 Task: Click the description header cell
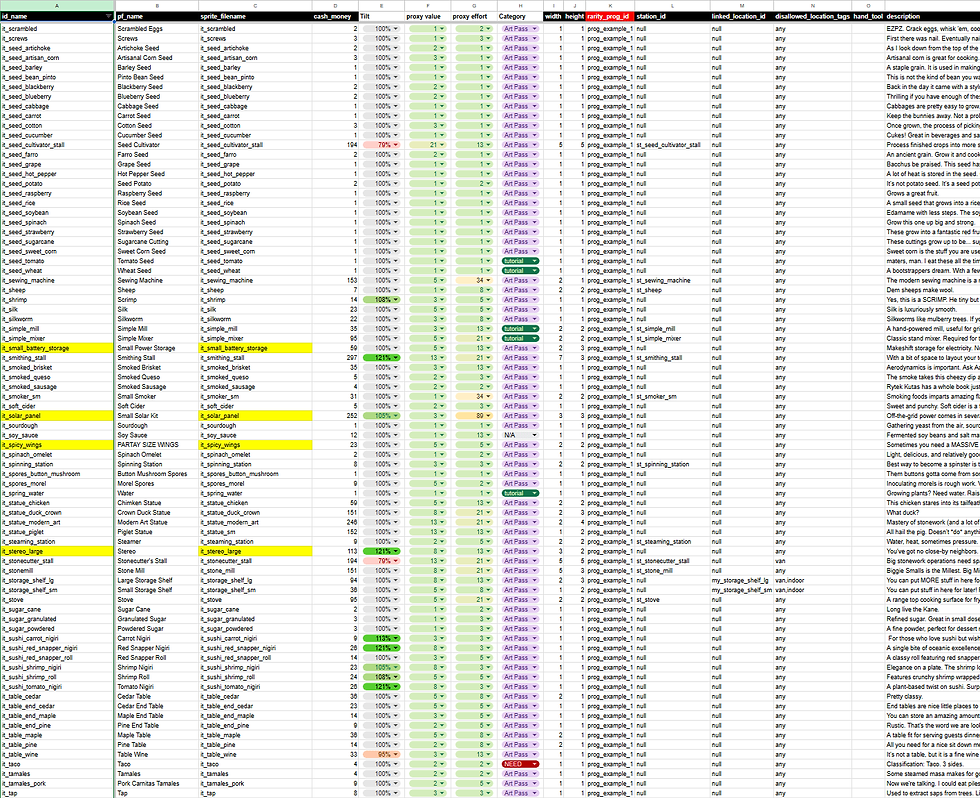pyautogui.click(x=932, y=16)
